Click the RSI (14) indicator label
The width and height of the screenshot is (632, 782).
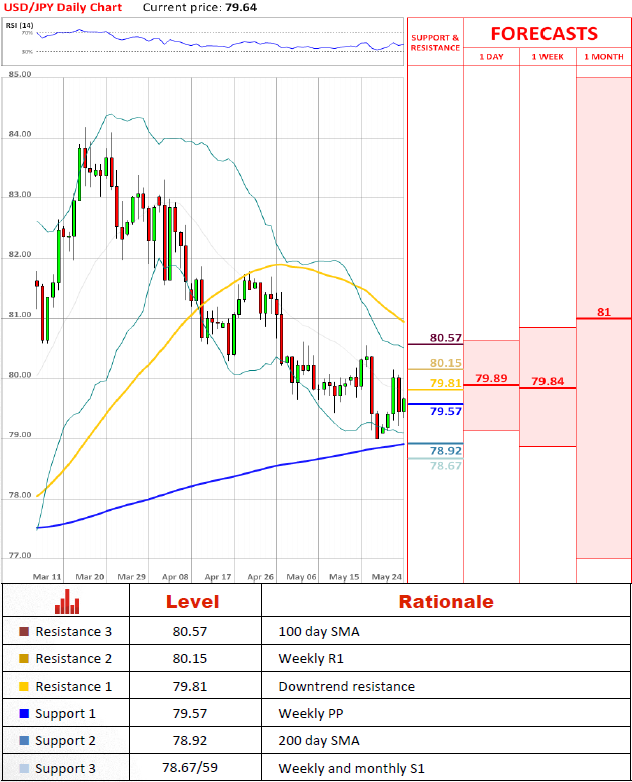[x=19, y=25]
